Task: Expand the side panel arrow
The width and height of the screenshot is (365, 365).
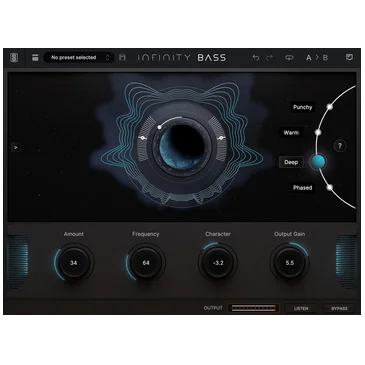Action: click(x=16, y=147)
